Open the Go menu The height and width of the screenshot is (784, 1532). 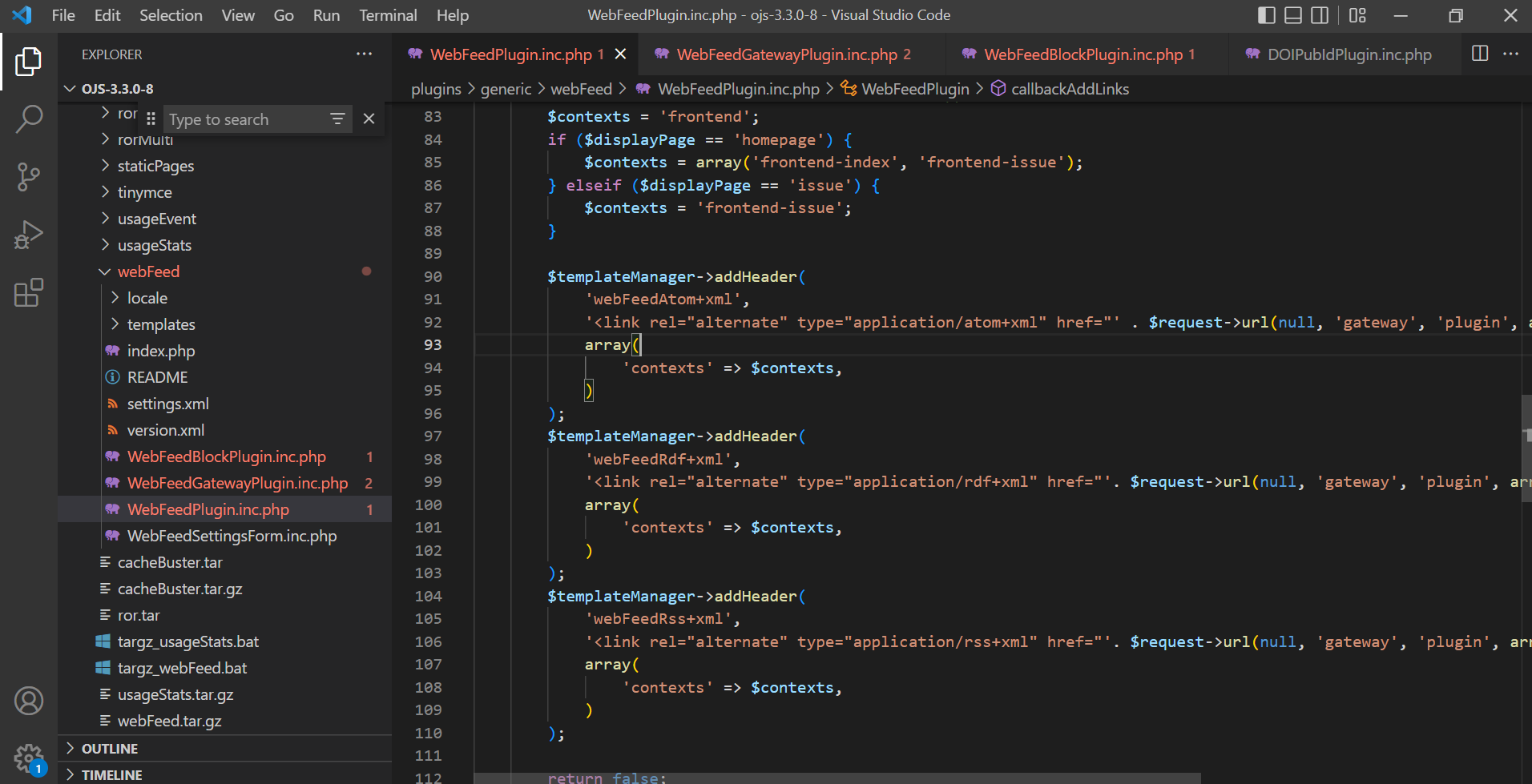(x=284, y=15)
